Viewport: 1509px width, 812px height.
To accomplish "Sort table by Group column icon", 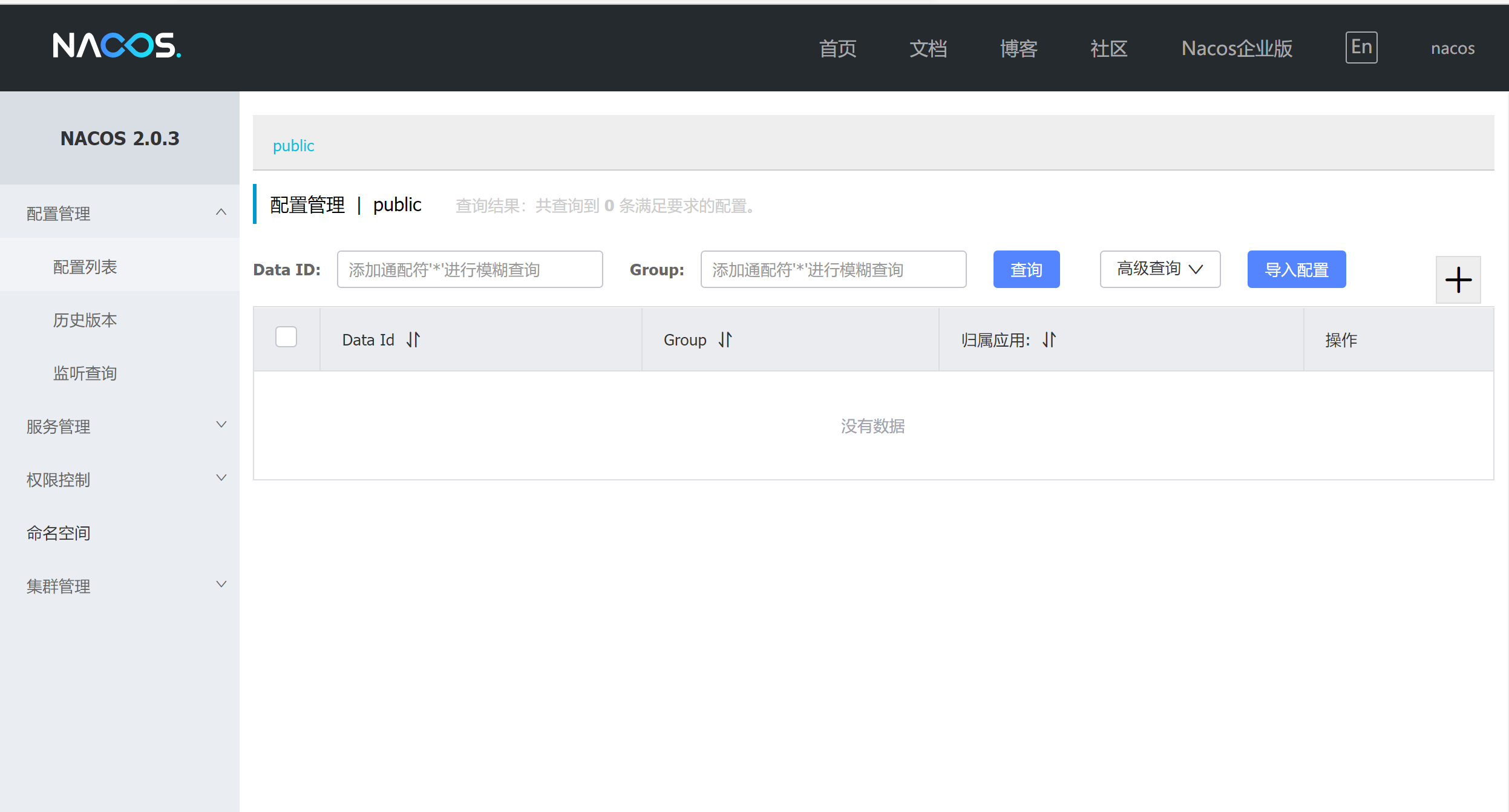I will [x=725, y=339].
